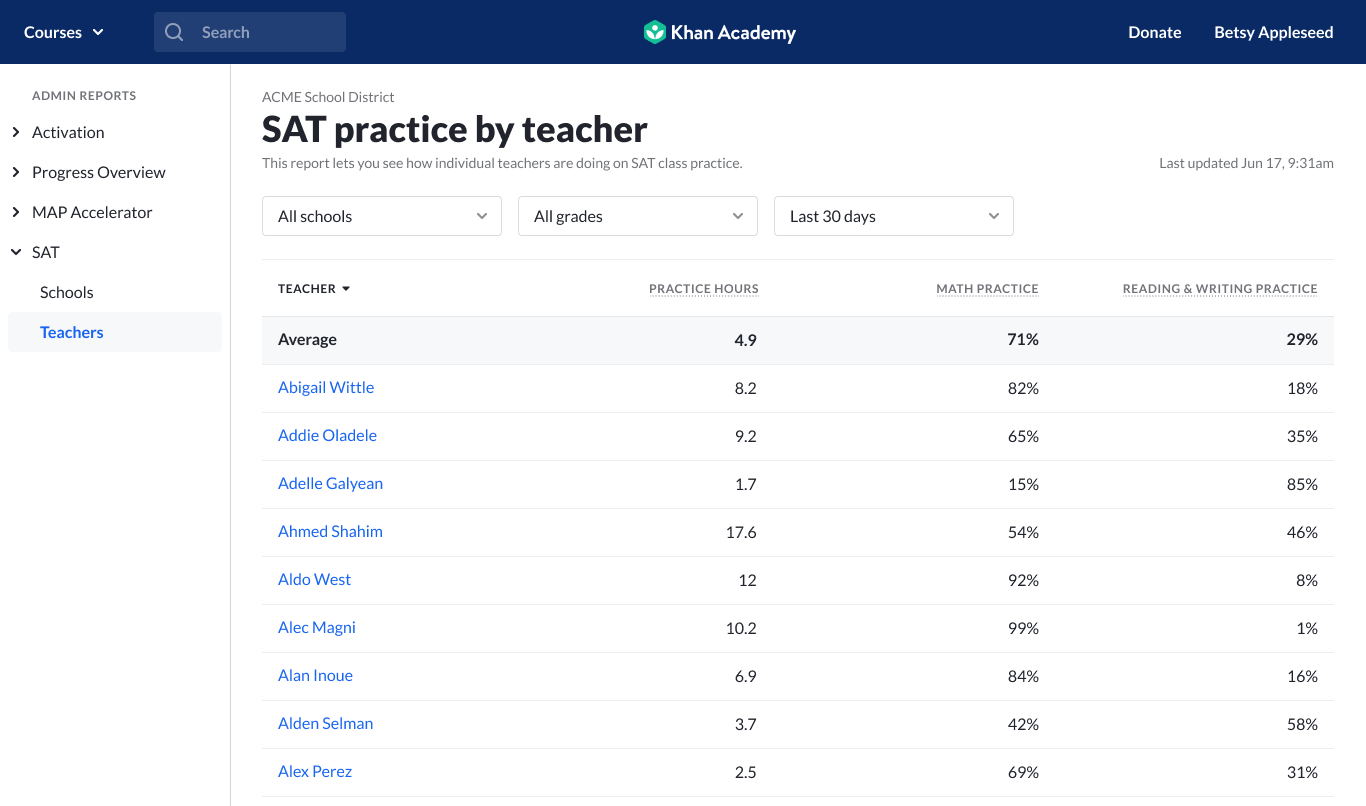1366x806 pixels.
Task: Collapse the SAT section
Action: tap(16, 252)
